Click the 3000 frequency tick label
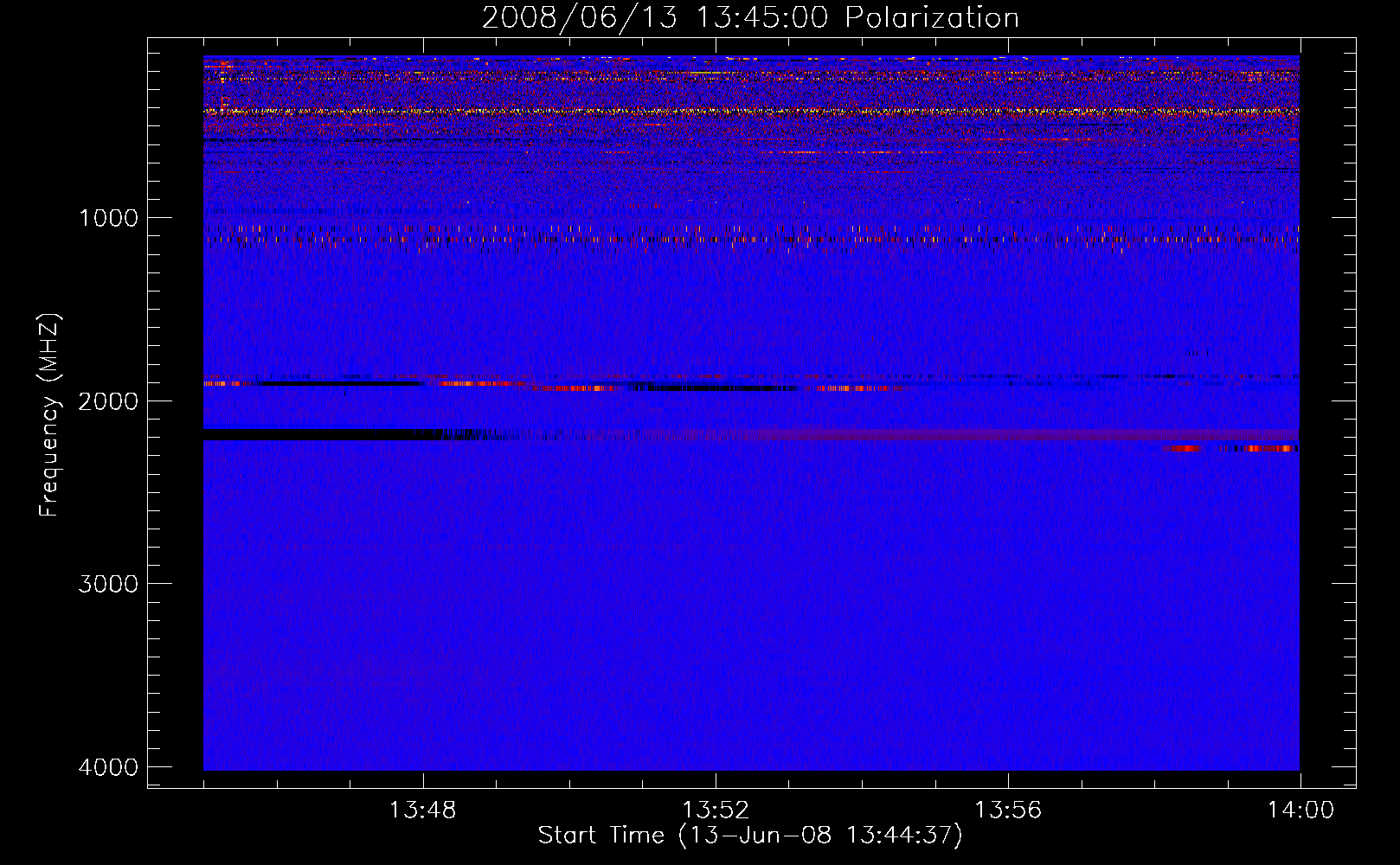 (108, 584)
